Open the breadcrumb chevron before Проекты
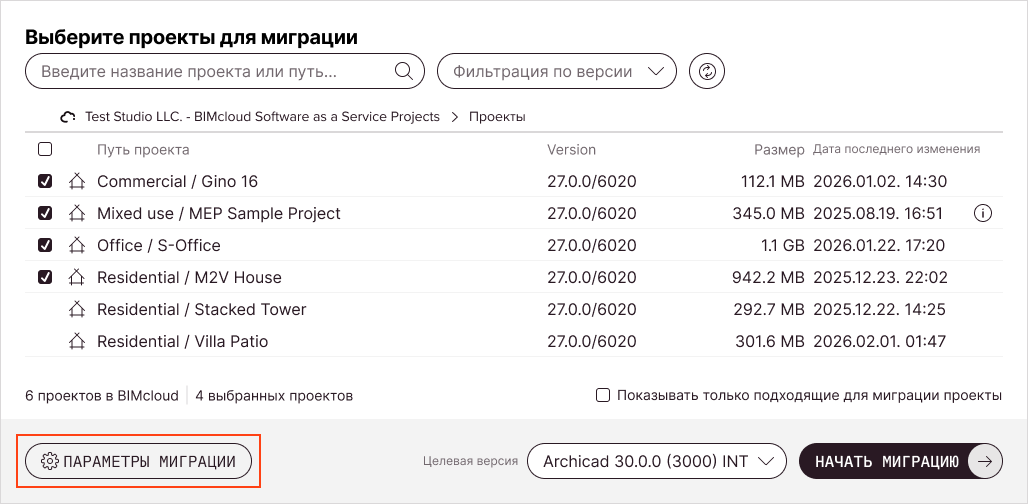 point(454,117)
